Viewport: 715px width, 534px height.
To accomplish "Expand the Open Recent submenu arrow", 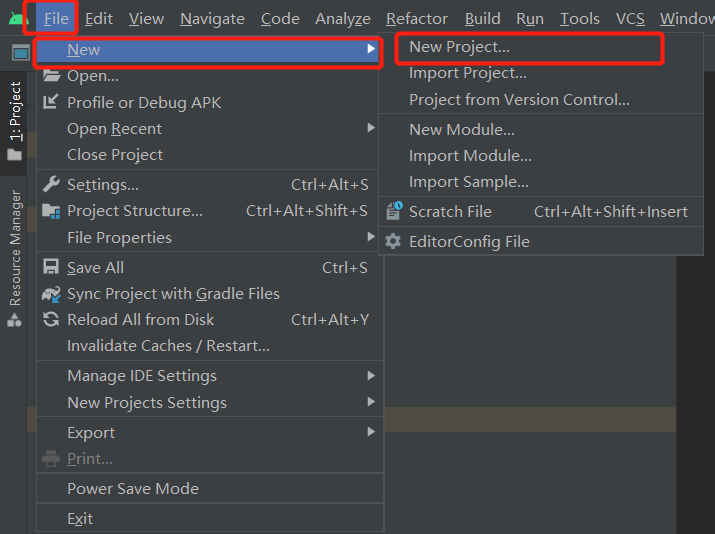I will point(371,128).
